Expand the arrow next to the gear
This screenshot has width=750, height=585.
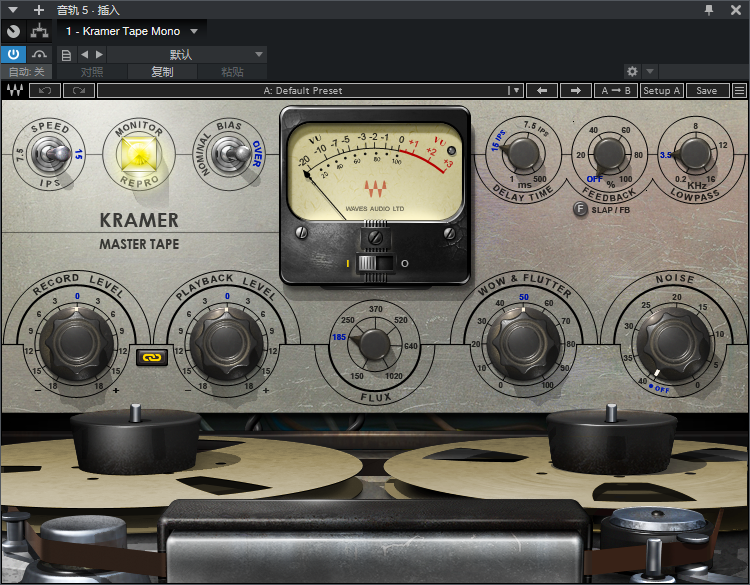[x=650, y=72]
